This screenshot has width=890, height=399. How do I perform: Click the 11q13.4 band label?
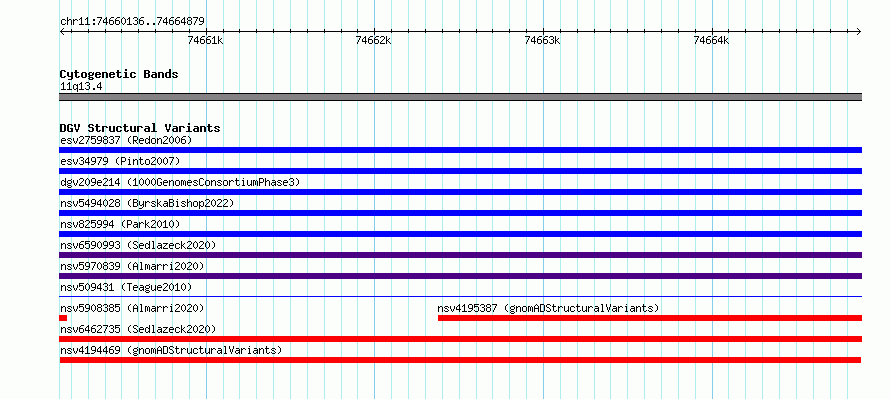(81, 87)
